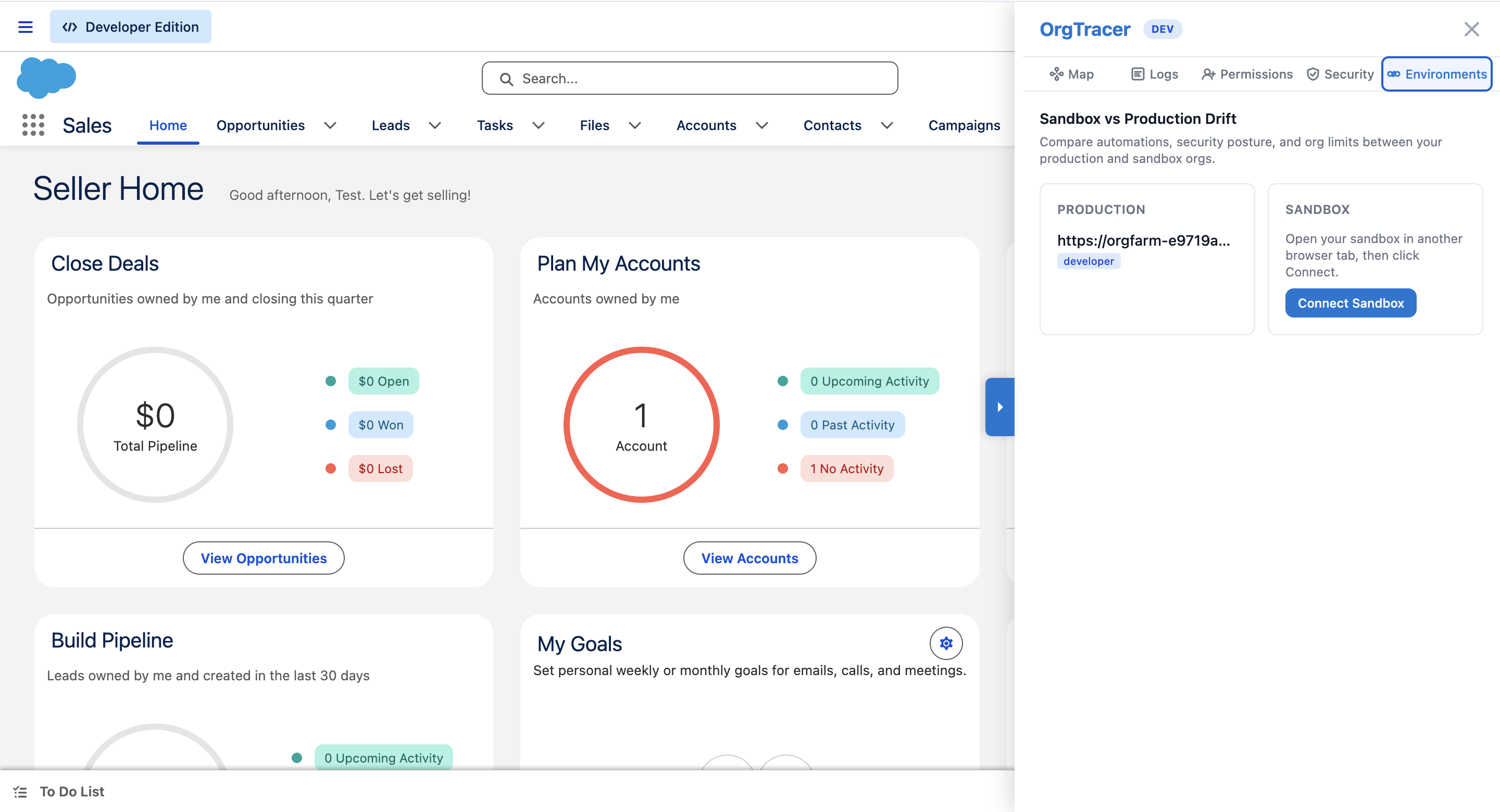Open the My Goals settings gear
Image resolution: width=1500 pixels, height=812 pixels.
pyautogui.click(x=946, y=643)
